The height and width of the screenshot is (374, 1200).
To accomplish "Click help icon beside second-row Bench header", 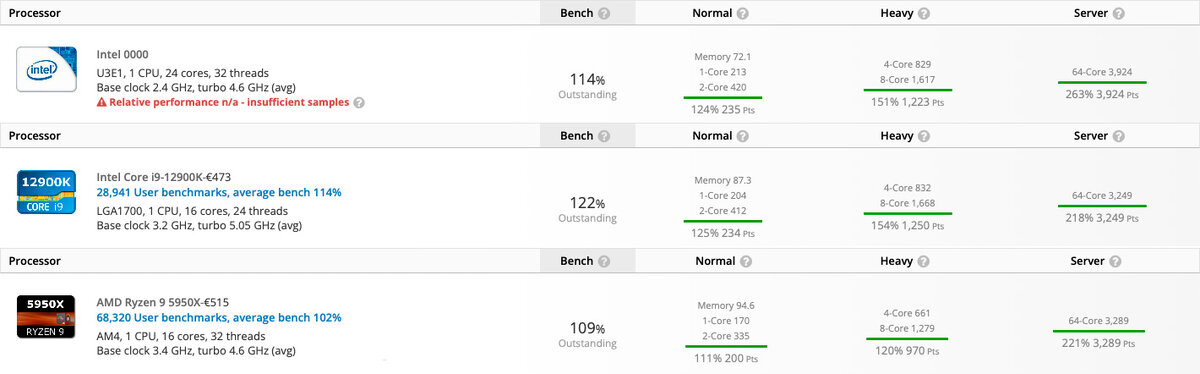I will click(604, 136).
